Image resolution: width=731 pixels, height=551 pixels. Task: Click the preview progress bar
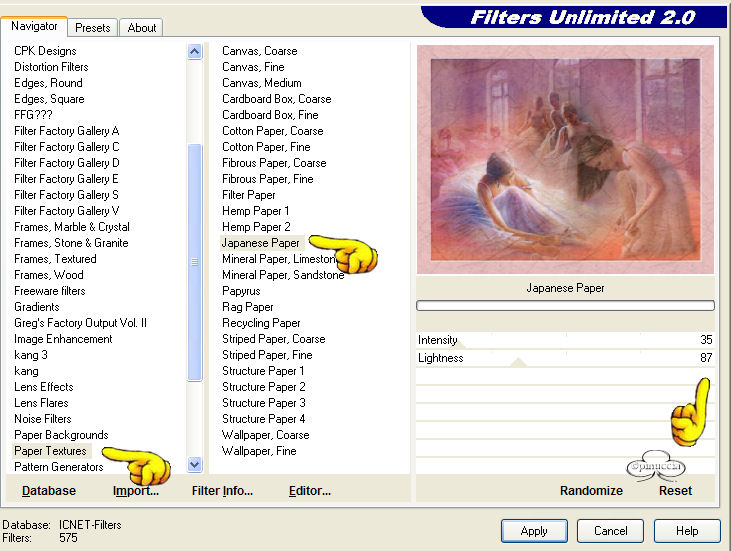tap(565, 305)
